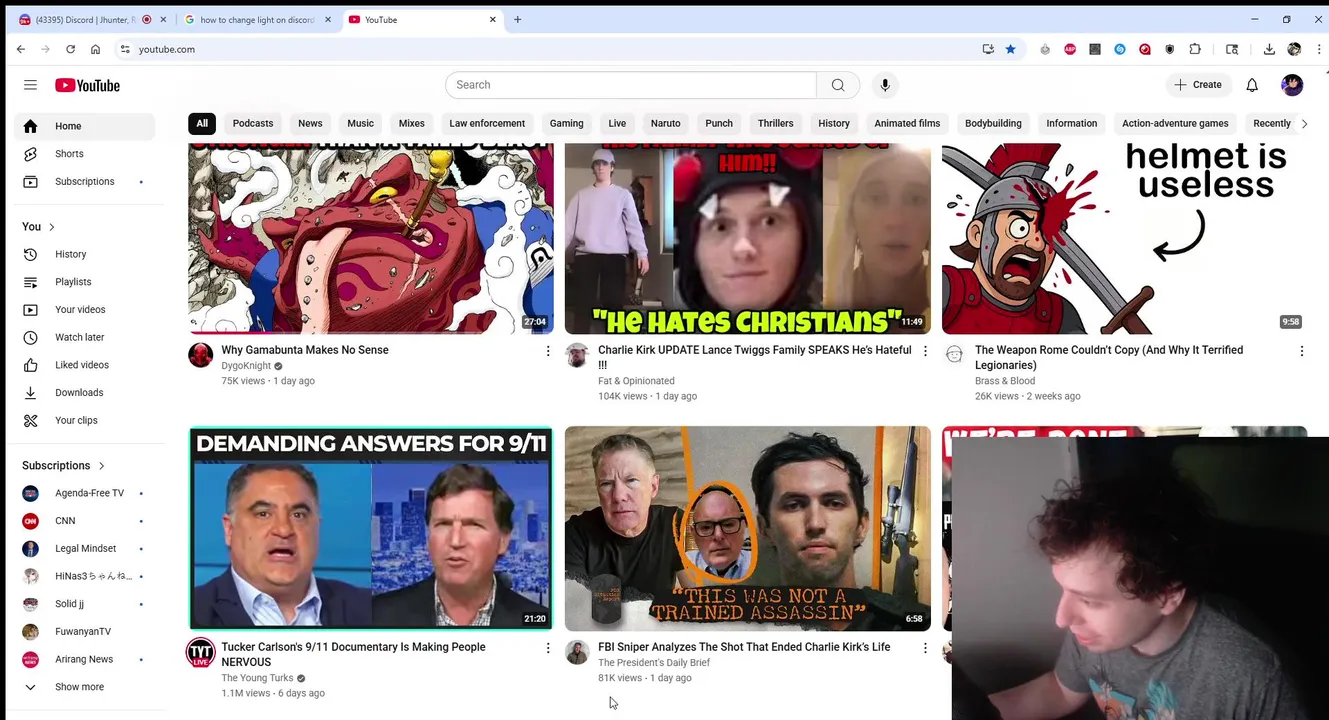Bookmark this page with star icon

(x=1011, y=49)
